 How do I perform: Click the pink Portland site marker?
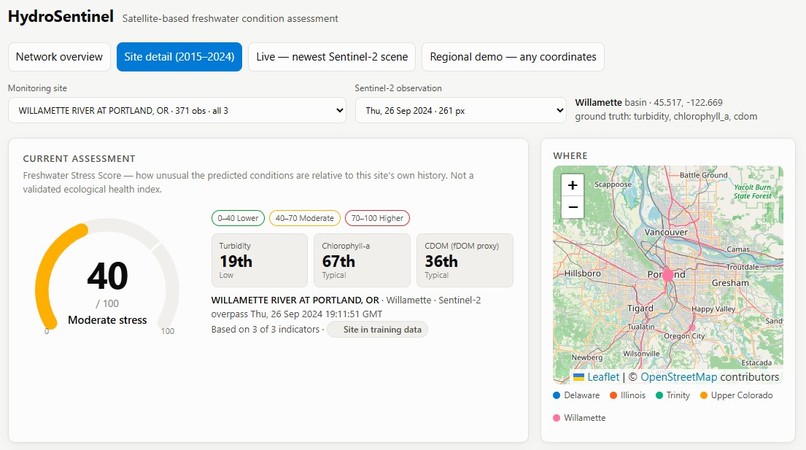(668, 275)
